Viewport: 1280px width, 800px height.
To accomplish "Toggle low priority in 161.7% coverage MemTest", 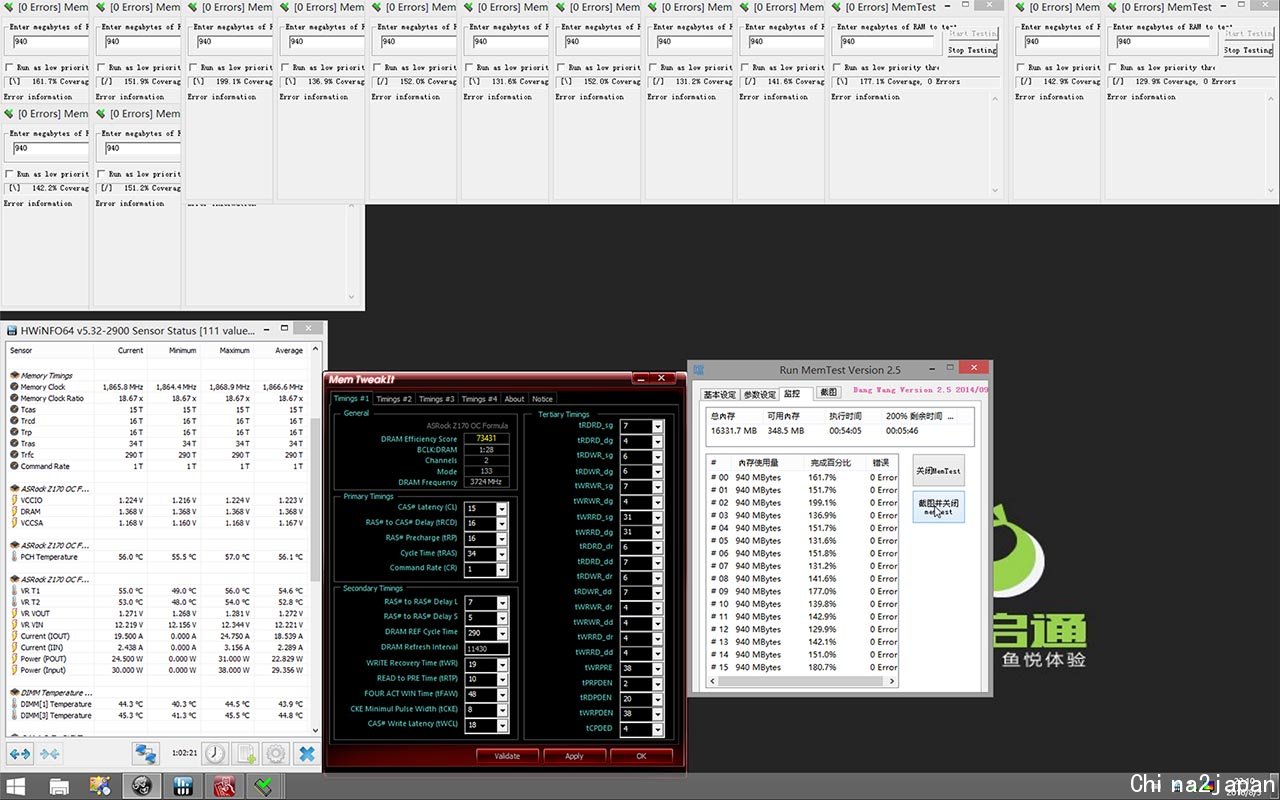I will pyautogui.click(x=10, y=68).
